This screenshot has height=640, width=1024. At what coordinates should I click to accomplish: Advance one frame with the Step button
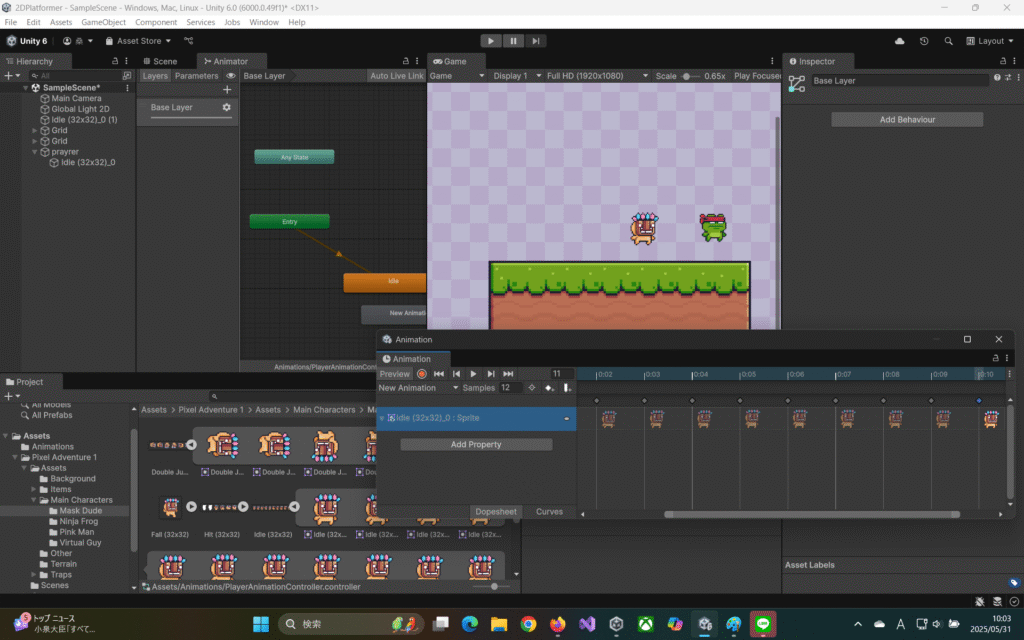click(x=536, y=40)
